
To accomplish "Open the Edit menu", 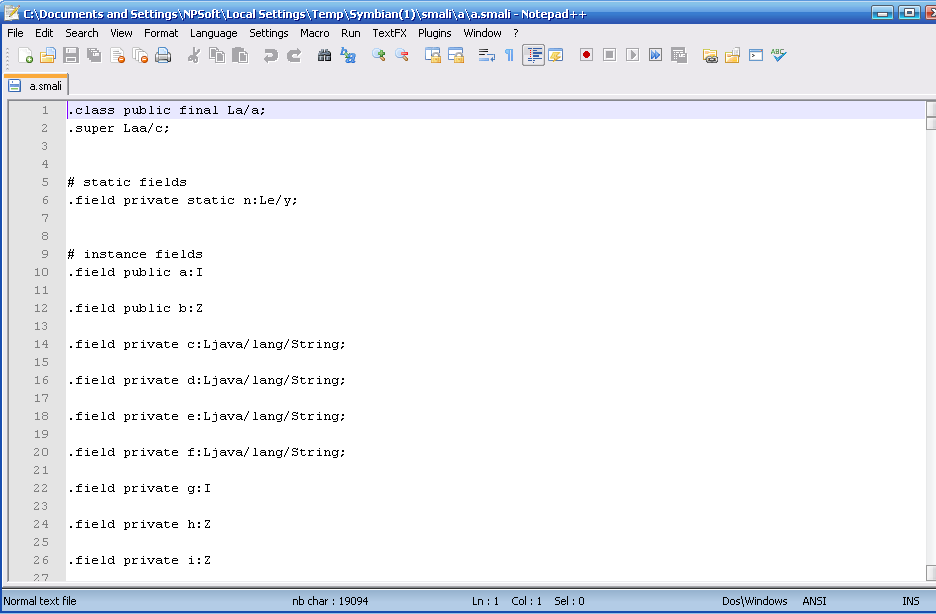I will 44,33.
